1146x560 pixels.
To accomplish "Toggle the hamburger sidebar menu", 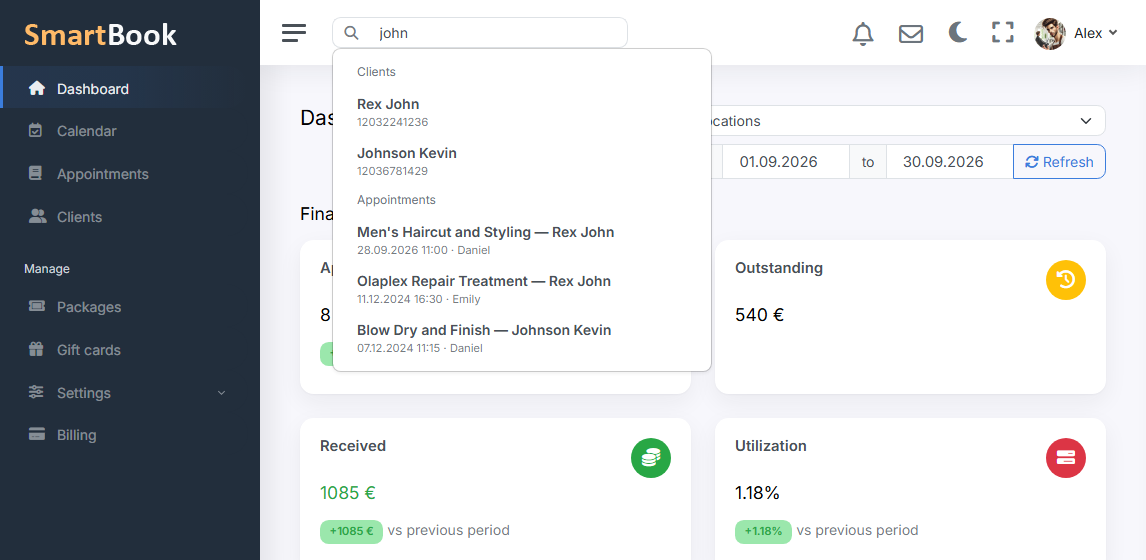I will click(294, 33).
